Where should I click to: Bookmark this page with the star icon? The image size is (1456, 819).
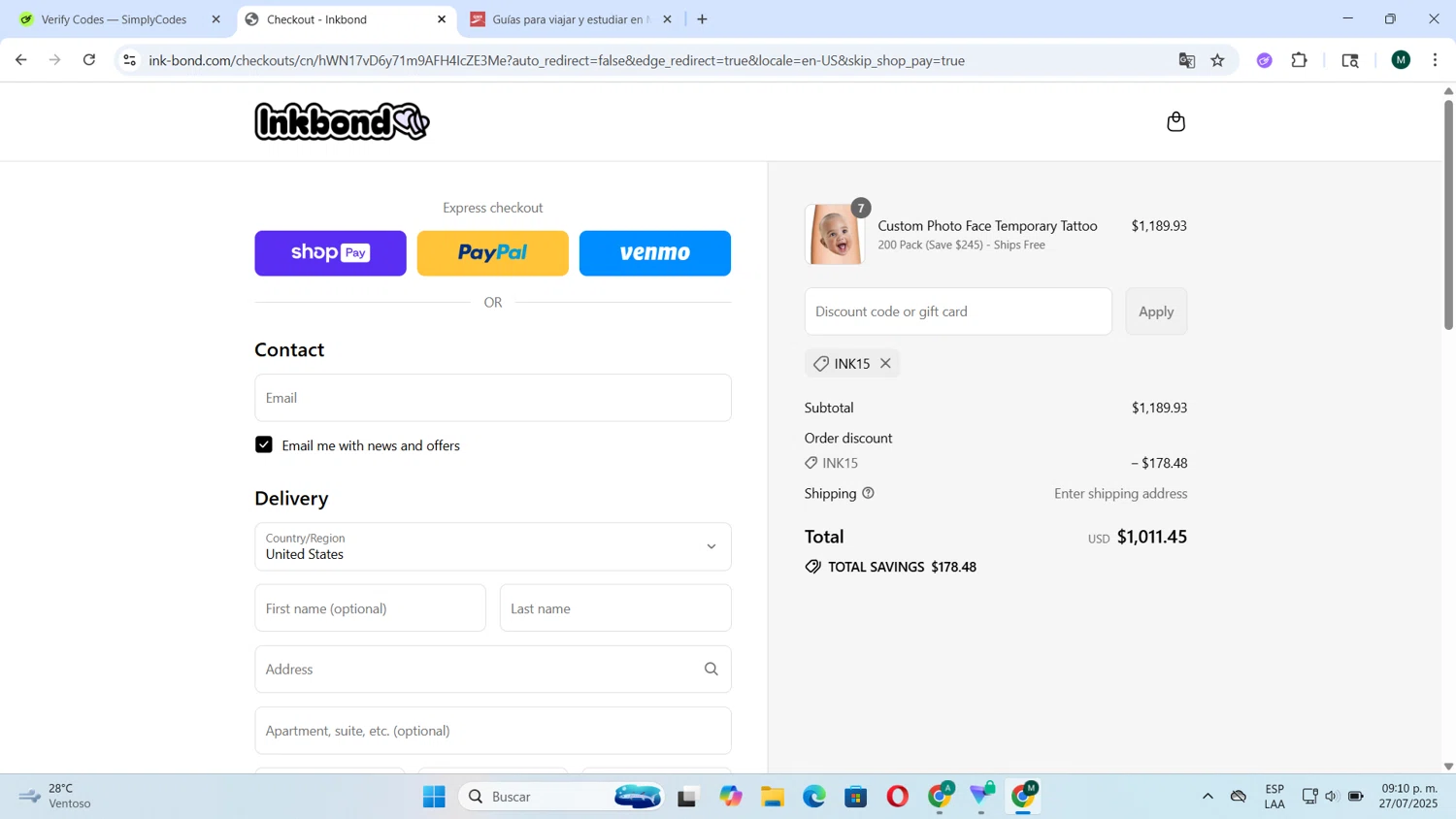(x=1217, y=60)
